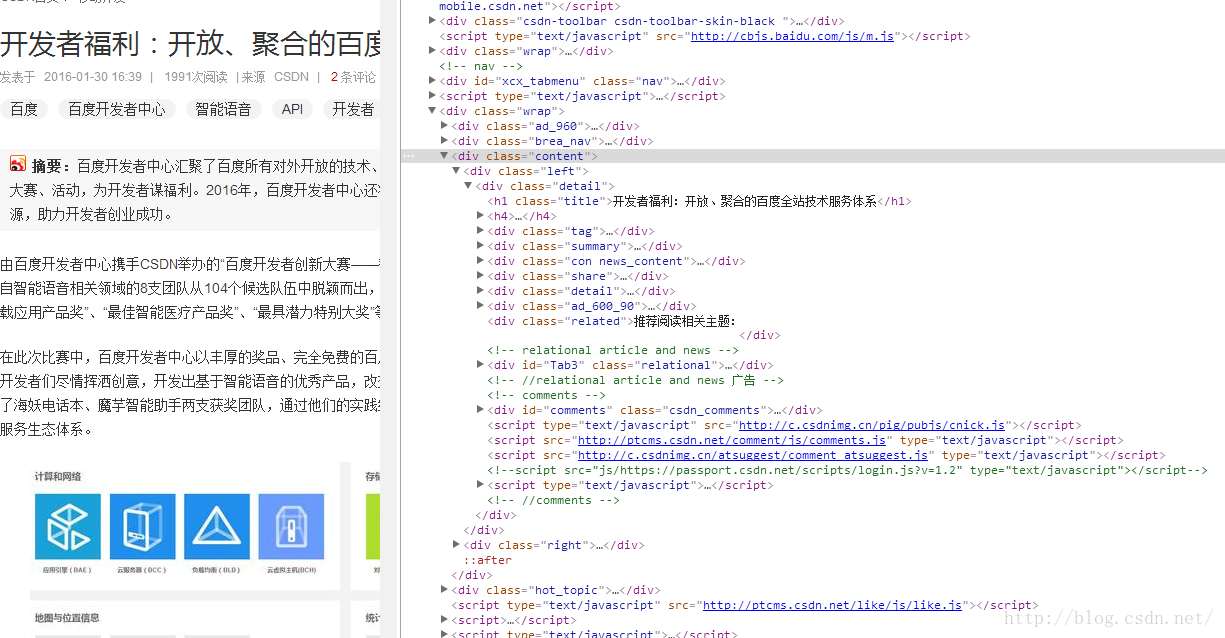Image resolution: width=1225 pixels, height=638 pixels.
Task: Open the comment/js/comments.js script link
Action: (x=732, y=440)
